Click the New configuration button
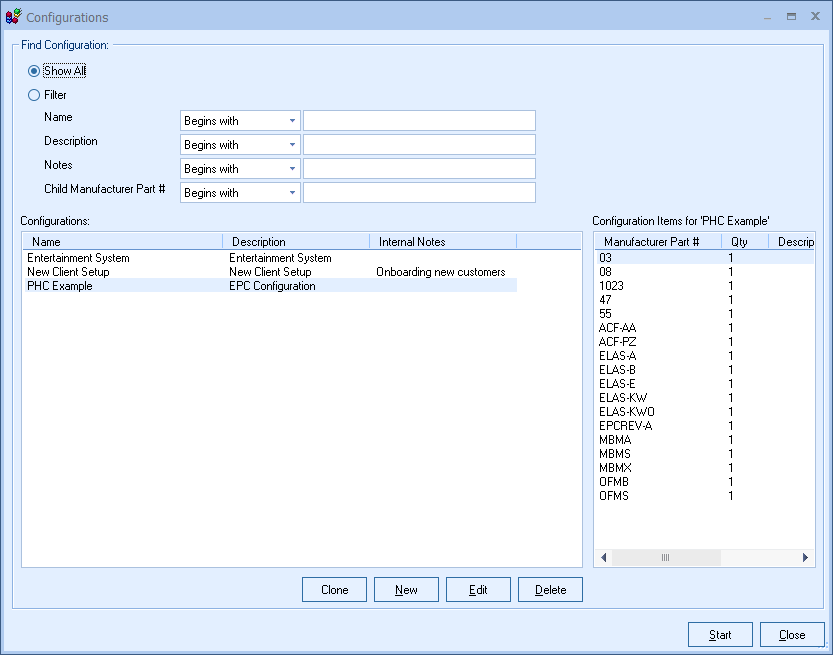The image size is (833, 655). 406,590
